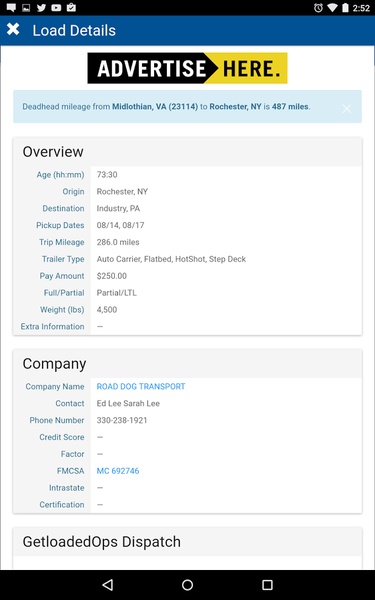Image resolution: width=375 pixels, height=600 pixels.
Task: Tap the Full/Partial label
Action: (64, 293)
